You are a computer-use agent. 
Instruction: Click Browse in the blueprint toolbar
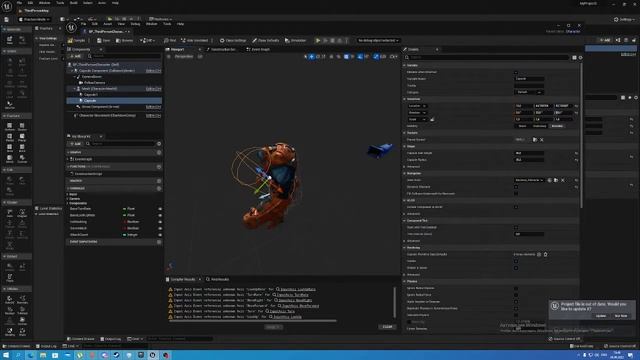tap(124, 40)
